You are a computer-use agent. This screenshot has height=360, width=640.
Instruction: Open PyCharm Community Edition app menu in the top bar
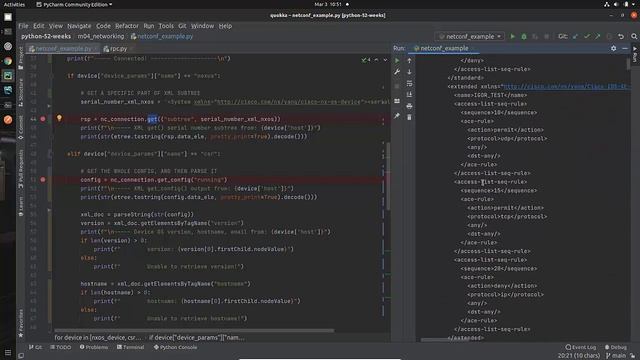tap(74, 4)
